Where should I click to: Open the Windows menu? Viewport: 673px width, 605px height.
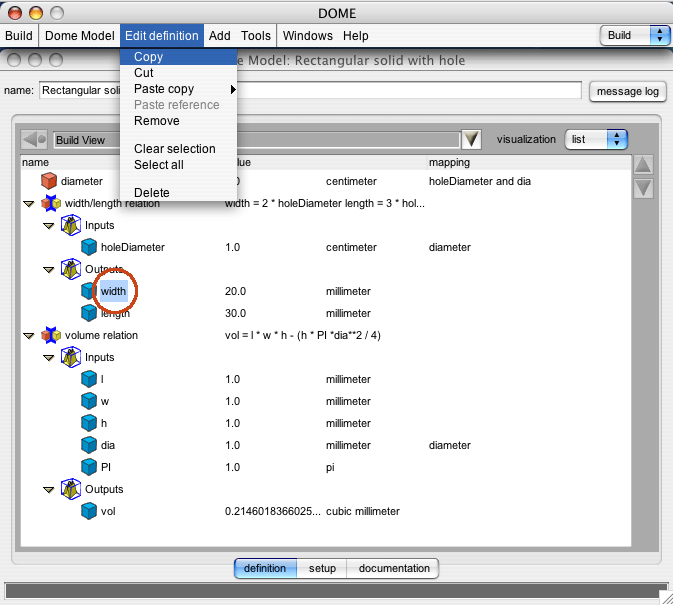[x=308, y=36]
